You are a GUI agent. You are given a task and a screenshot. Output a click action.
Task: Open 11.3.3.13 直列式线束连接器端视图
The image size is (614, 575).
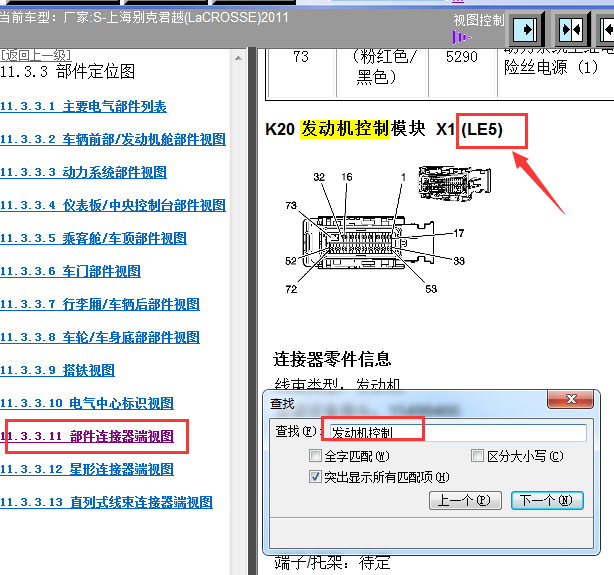(106, 502)
